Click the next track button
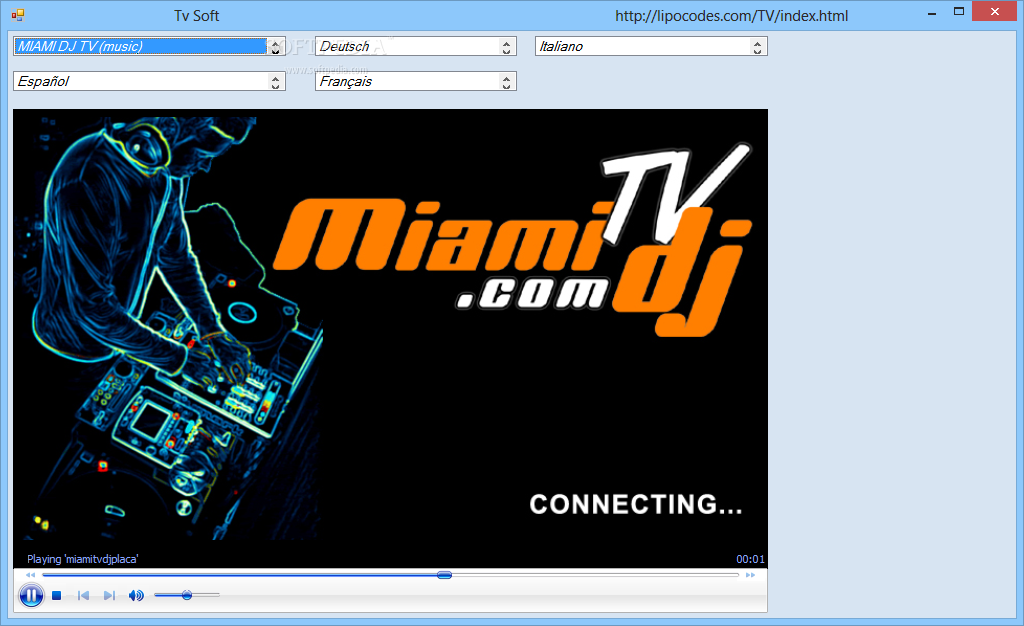 [109, 595]
